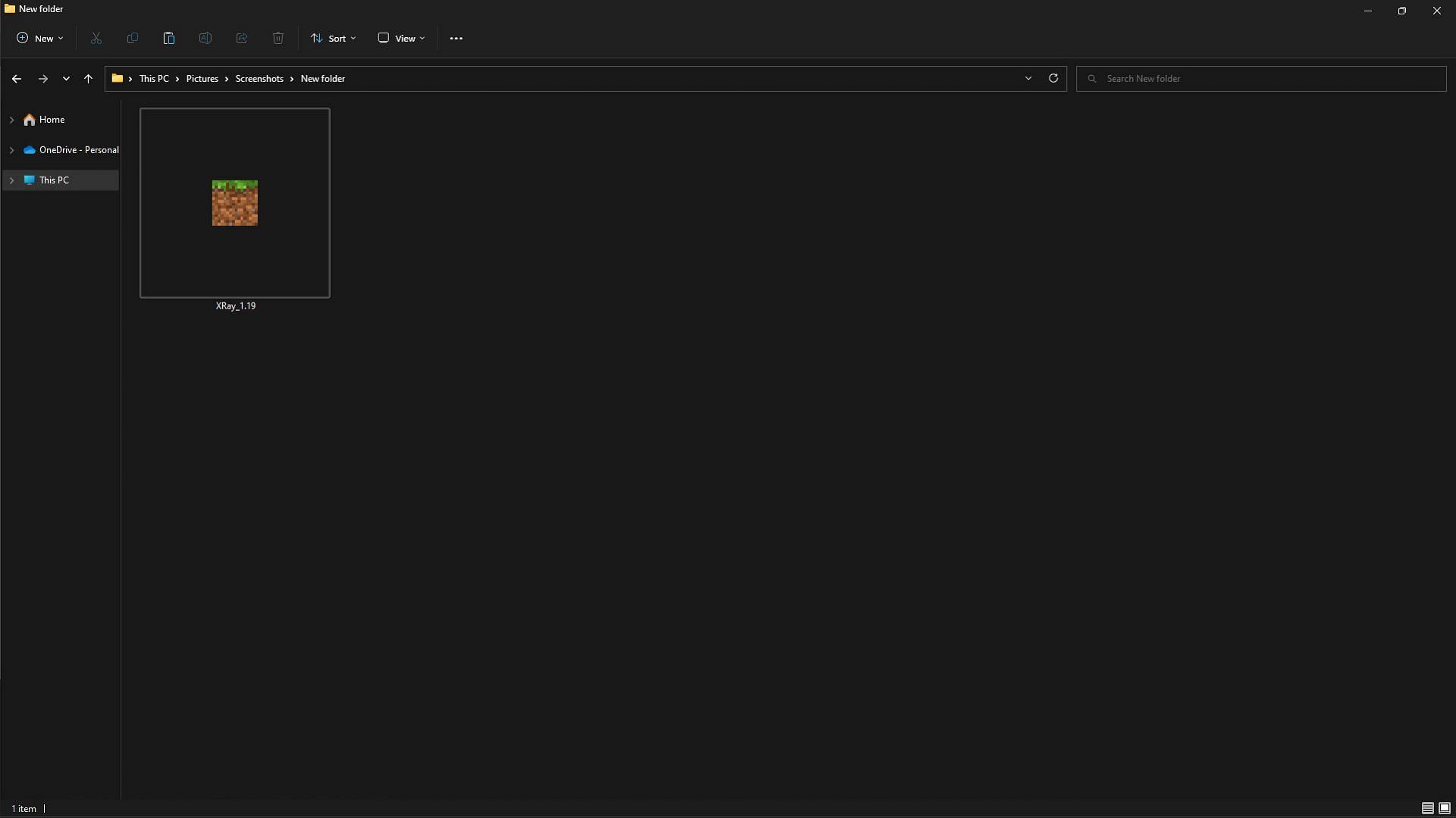Screen dimensions: 1456x818
Task: Go back with the left arrow
Action: [x=17, y=79]
